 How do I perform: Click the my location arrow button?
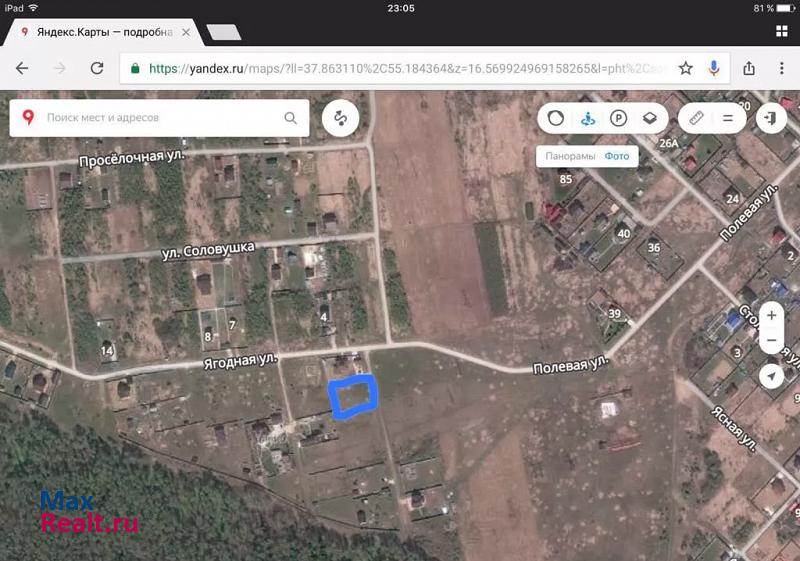(771, 376)
